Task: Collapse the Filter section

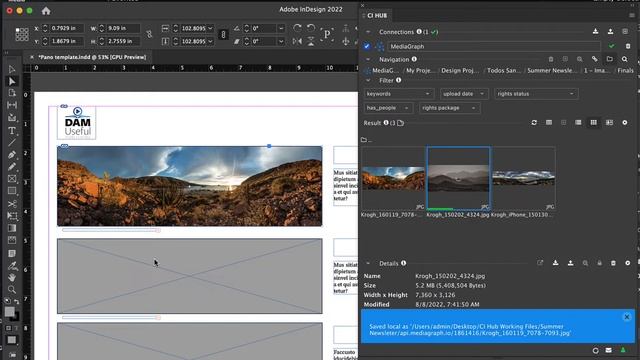Action: coord(368,80)
